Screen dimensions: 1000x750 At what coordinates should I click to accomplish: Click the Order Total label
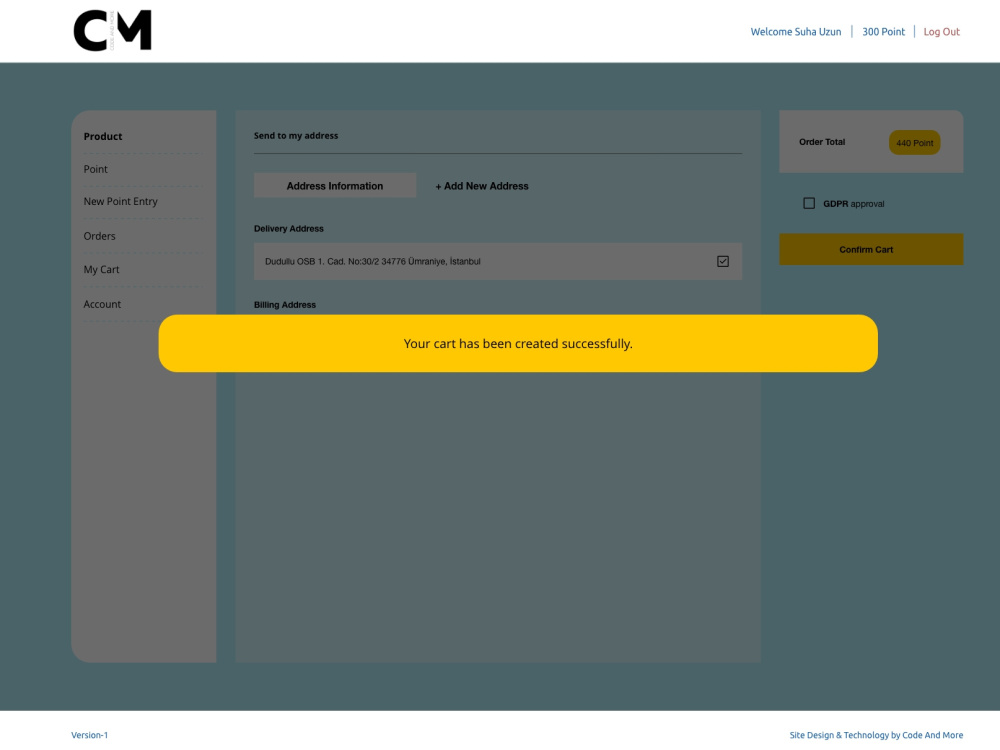(822, 142)
